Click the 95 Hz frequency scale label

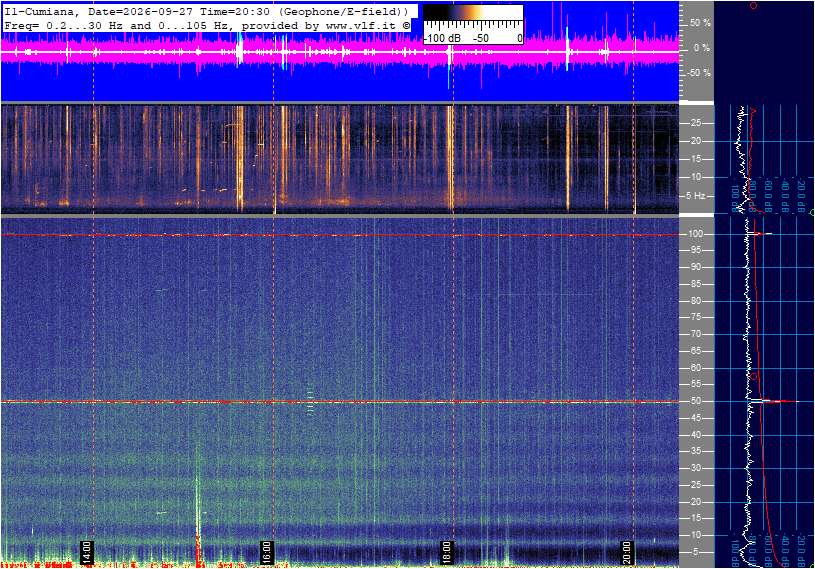(695, 250)
